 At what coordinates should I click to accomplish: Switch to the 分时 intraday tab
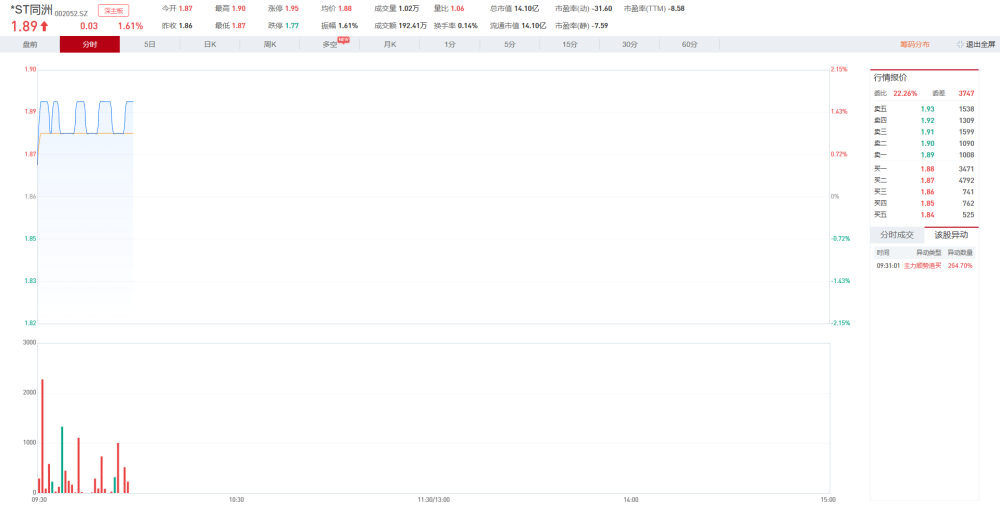tap(89, 45)
